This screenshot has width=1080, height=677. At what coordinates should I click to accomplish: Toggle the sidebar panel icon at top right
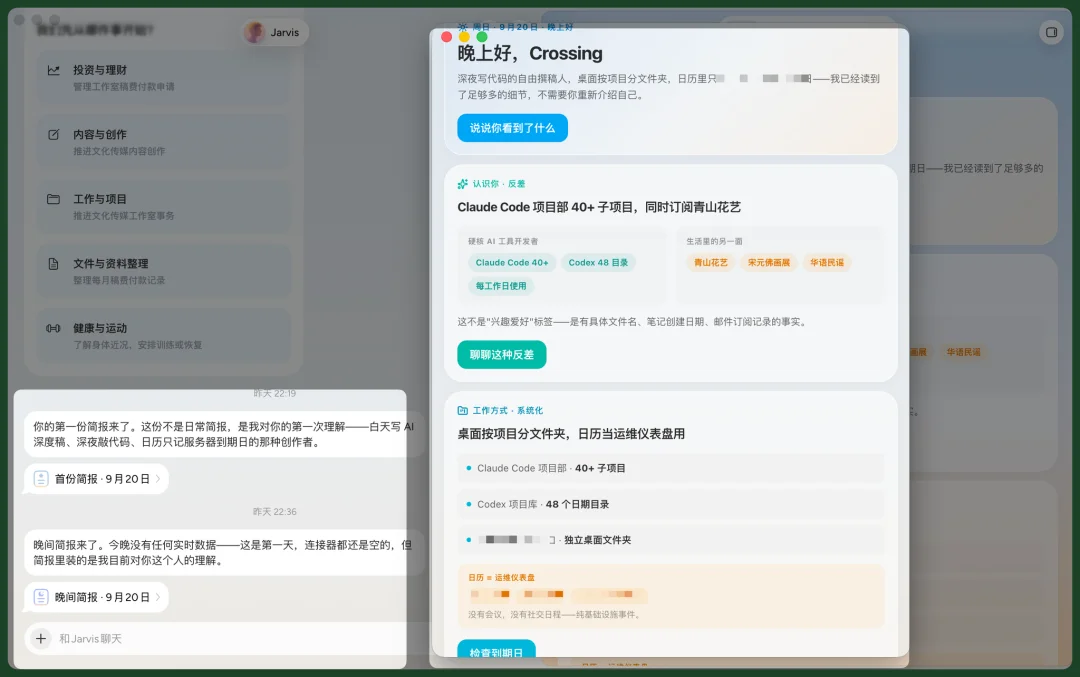(1051, 32)
